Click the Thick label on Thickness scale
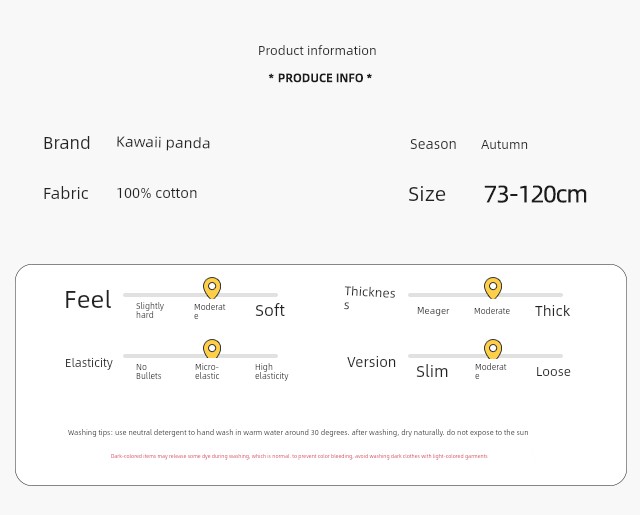The width and height of the screenshot is (640, 515). coord(552,311)
